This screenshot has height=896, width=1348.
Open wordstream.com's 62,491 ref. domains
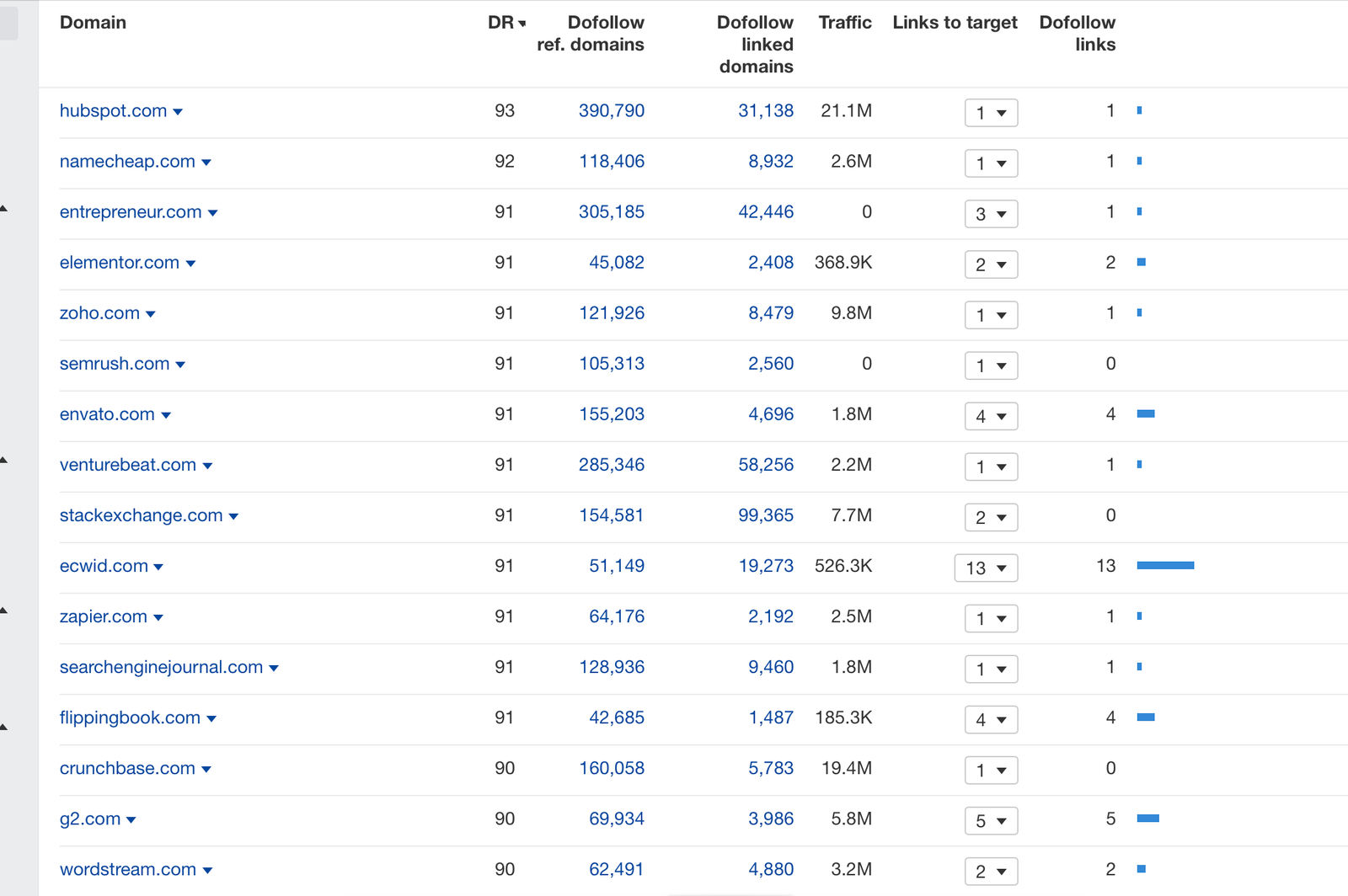[617, 869]
